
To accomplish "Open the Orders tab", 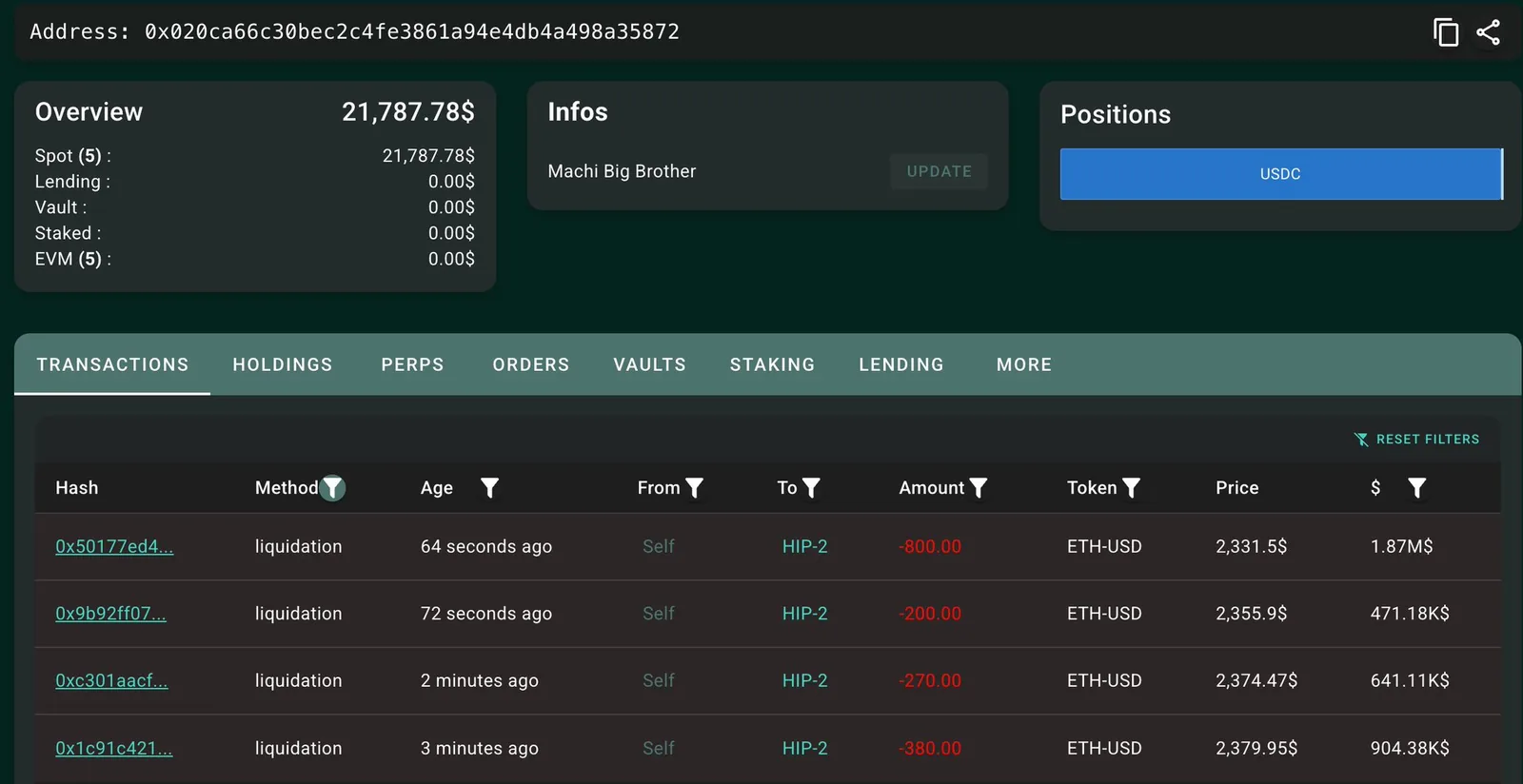I will 531,364.
